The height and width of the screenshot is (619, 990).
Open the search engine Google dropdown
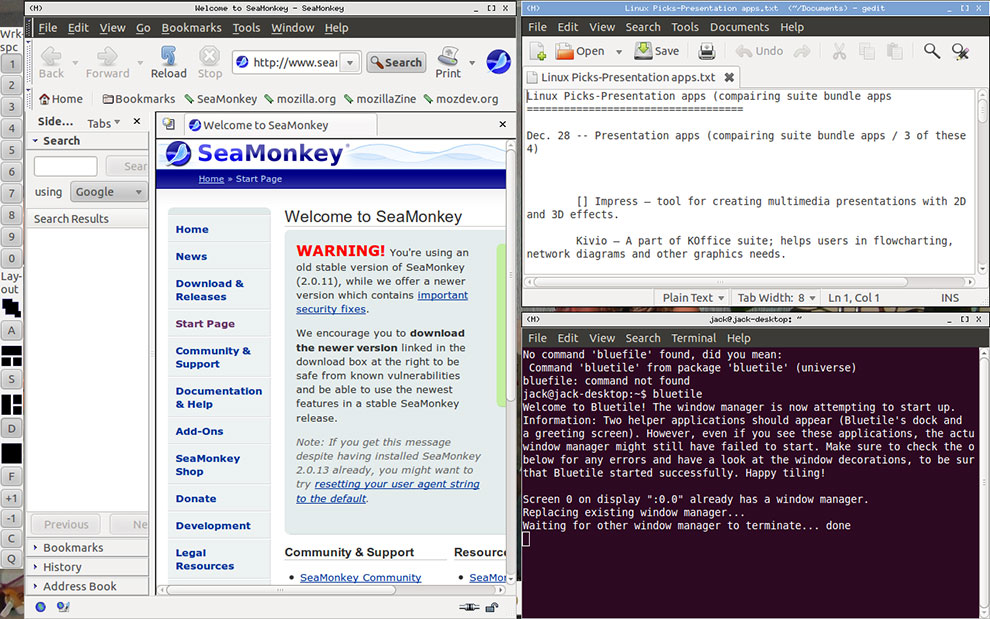(x=109, y=191)
